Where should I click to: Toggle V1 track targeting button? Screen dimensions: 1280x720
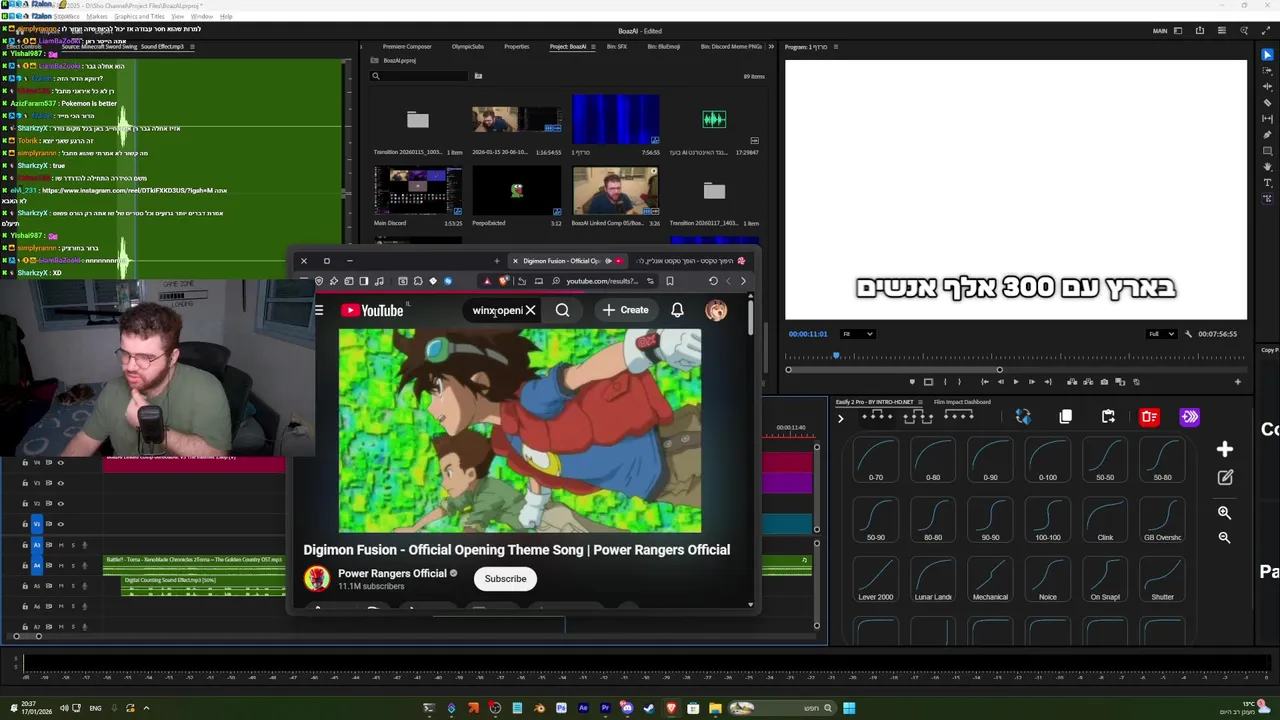tap(37, 524)
